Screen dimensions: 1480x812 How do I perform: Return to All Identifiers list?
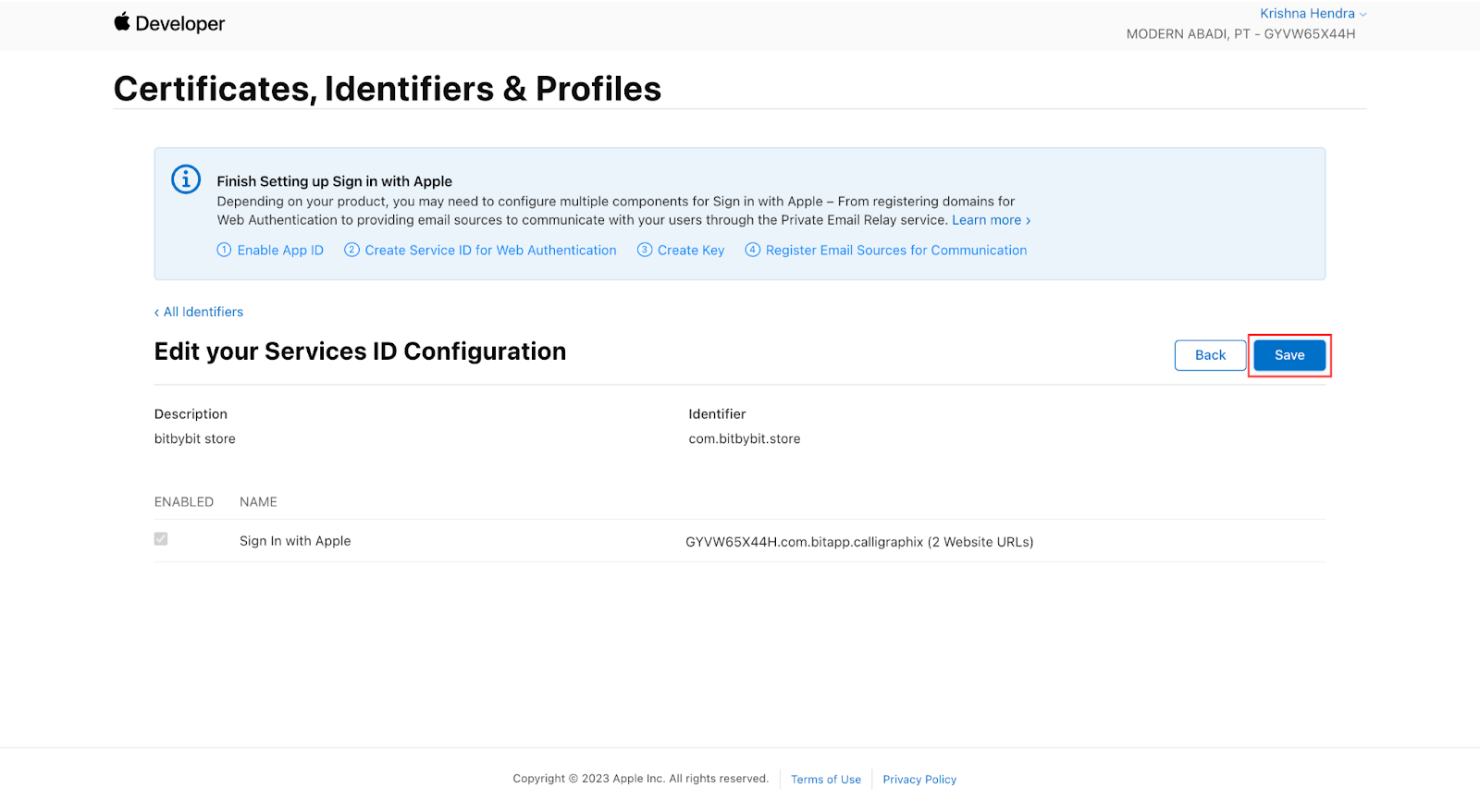199,312
